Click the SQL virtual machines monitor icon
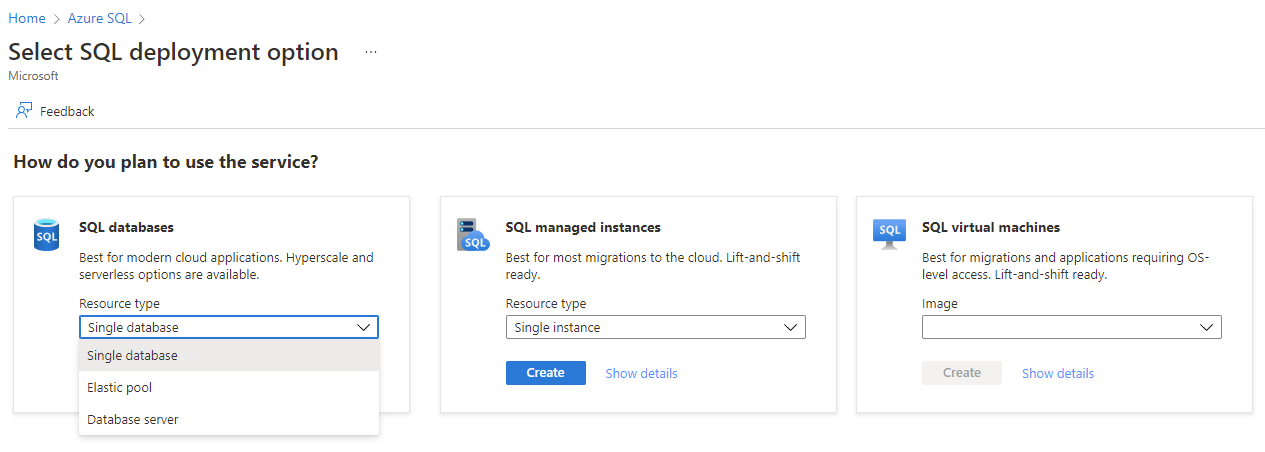This screenshot has width=1265, height=452. (x=889, y=234)
